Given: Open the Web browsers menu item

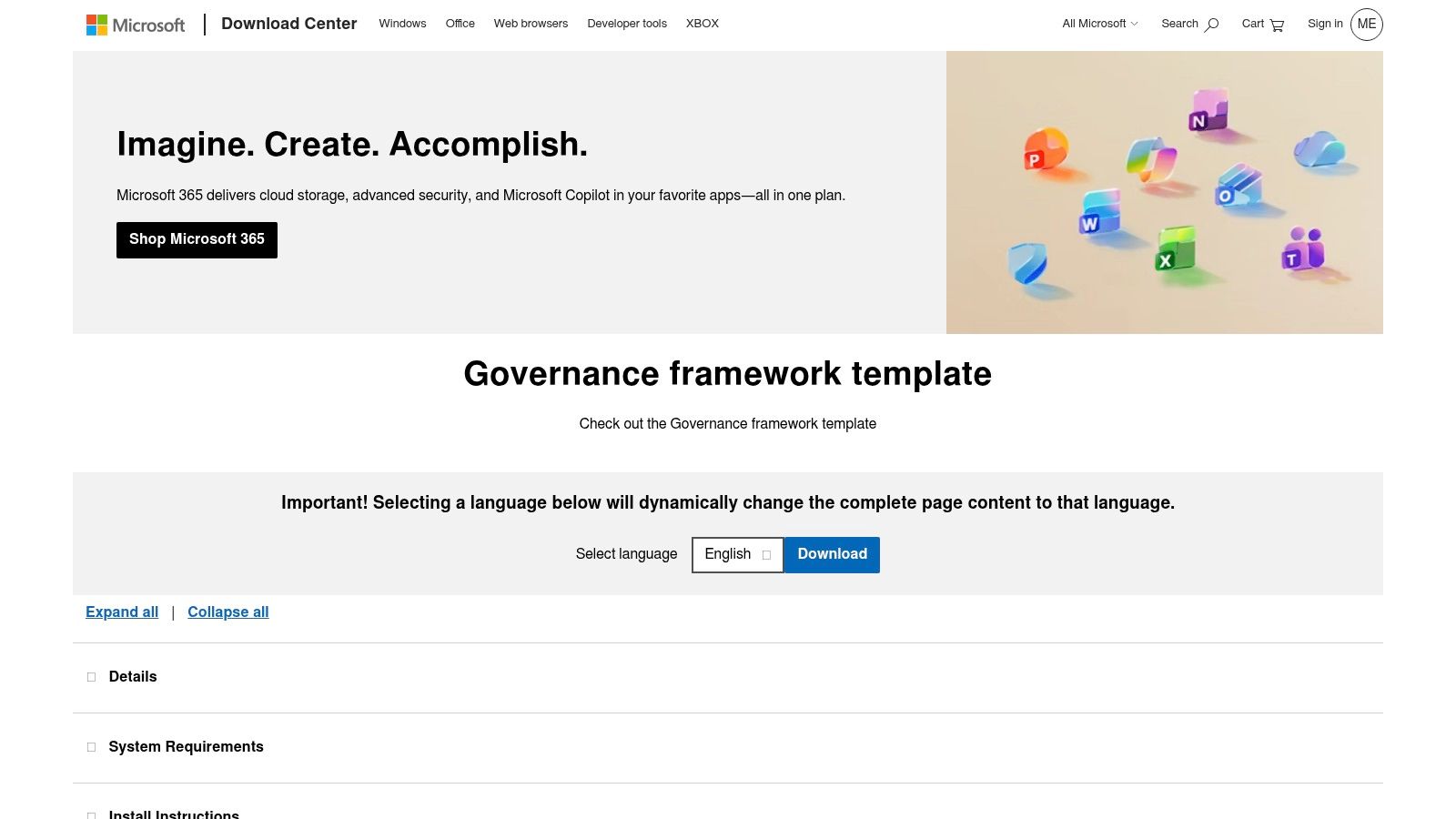Looking at the screenshot, I should point(531,25).
